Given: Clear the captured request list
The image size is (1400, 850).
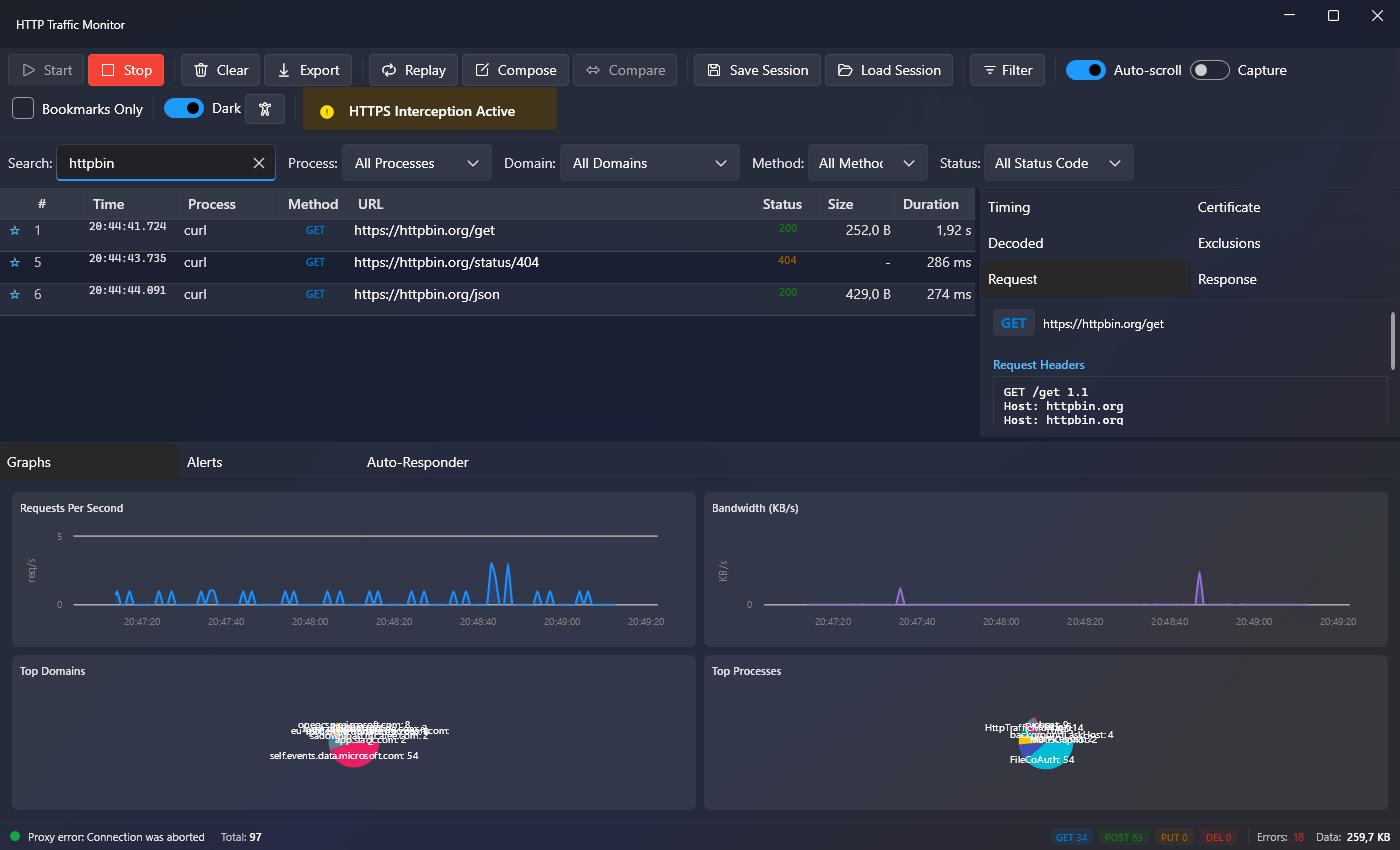Looking at the screenshot, I should (220, 70).
